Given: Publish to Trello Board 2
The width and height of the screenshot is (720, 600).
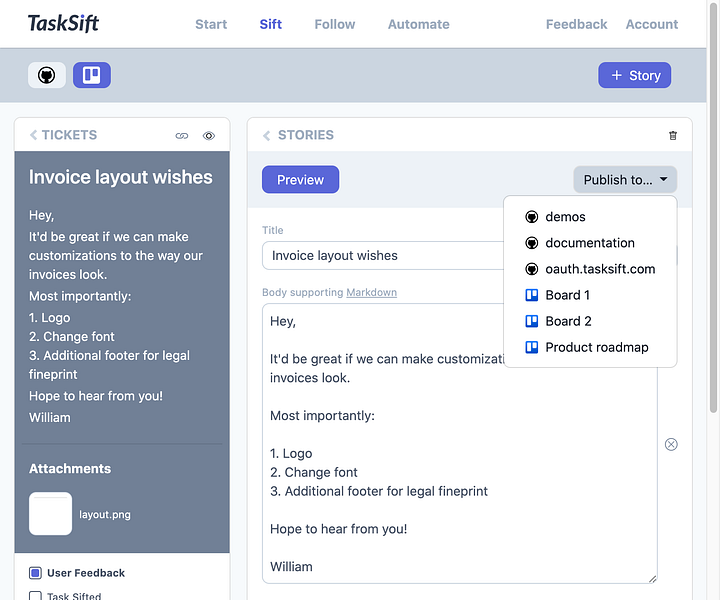Looking at the screenshot, I should pos(590,321).
